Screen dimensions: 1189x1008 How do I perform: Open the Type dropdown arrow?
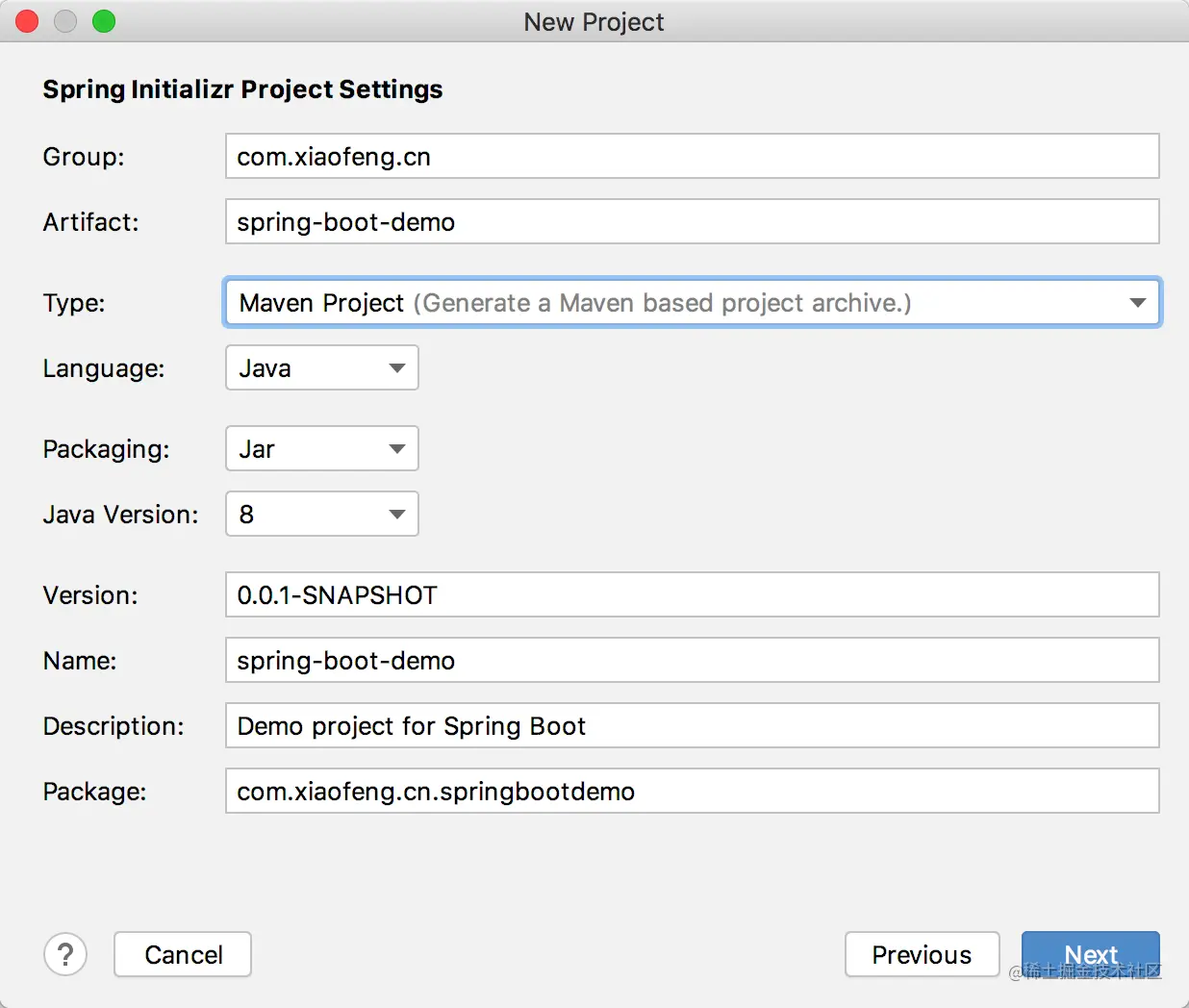tap(1137, 303)
